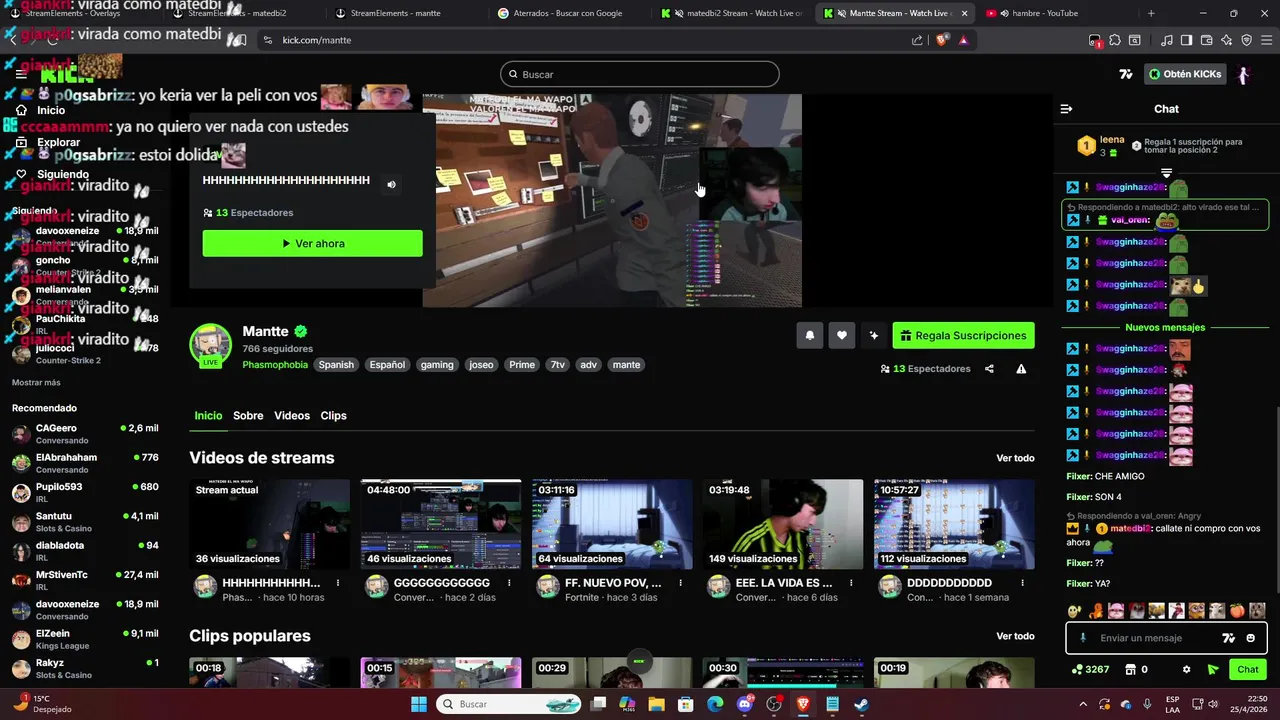Click the Windows Start button
This screenshot has width=1280, height=720.
point(419,704)
